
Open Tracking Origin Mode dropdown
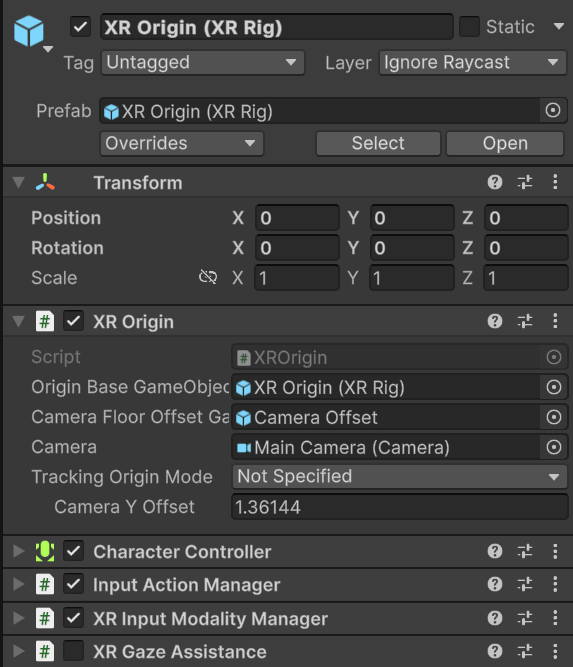coord(400,476)
